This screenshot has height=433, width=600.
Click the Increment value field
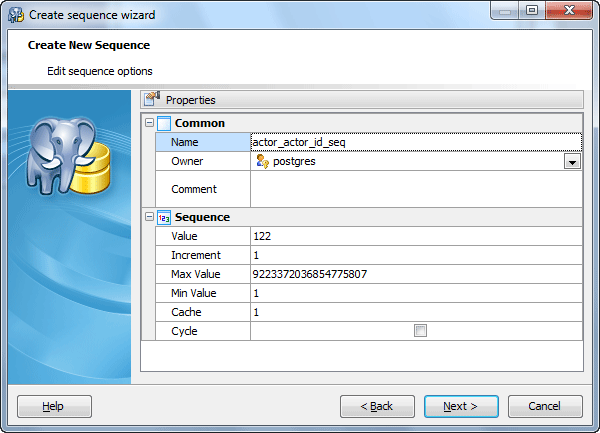(415, 255)
